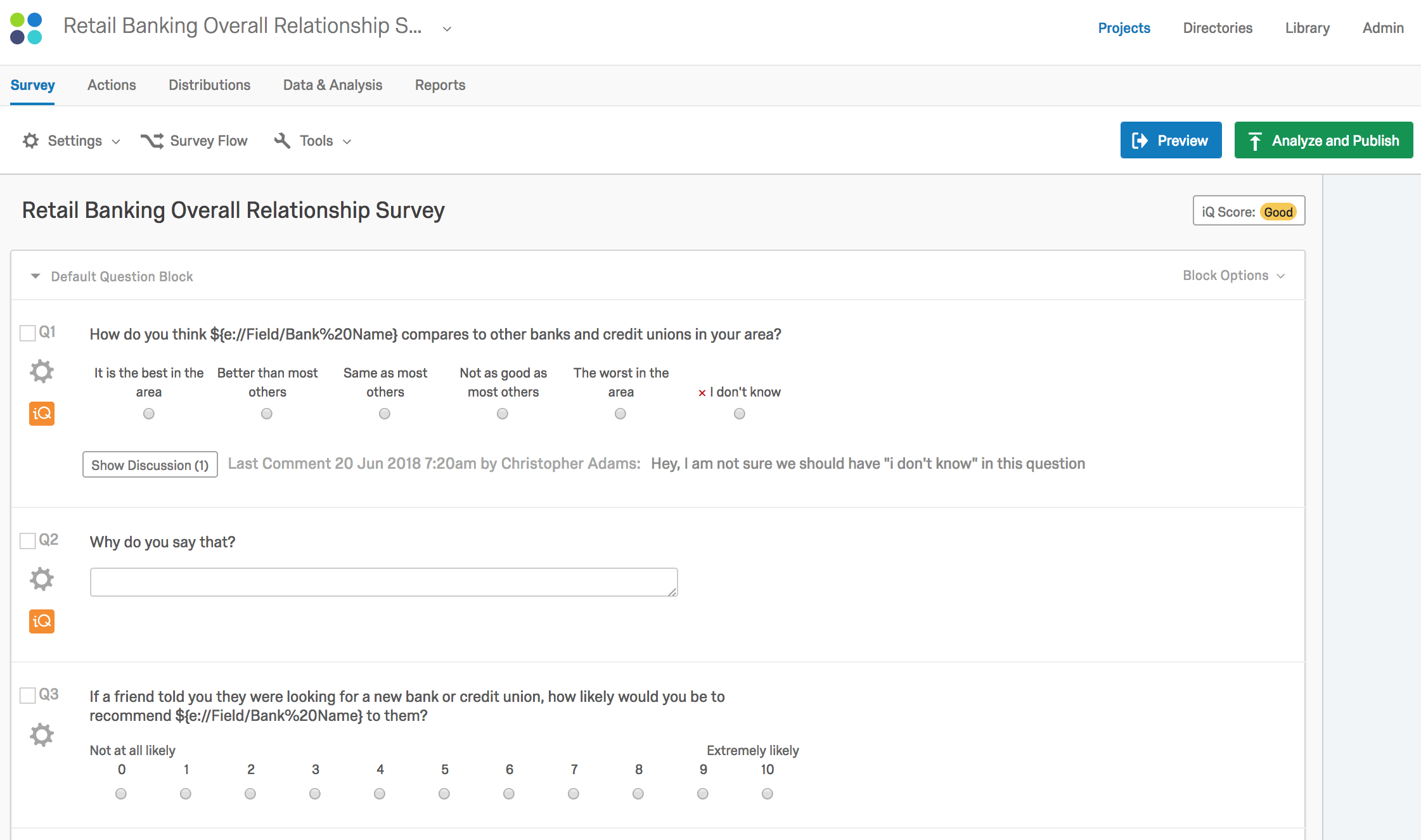Tick the Q2 question checkbox
Viewport: 1421px width, 840px height.
(x=28, y=541)
